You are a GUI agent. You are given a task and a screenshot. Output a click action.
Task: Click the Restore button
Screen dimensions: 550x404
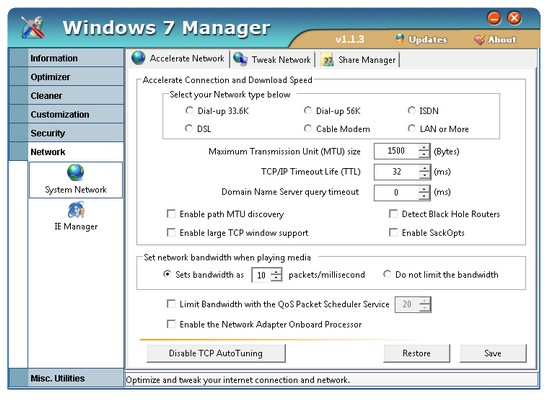pos(416,353)
